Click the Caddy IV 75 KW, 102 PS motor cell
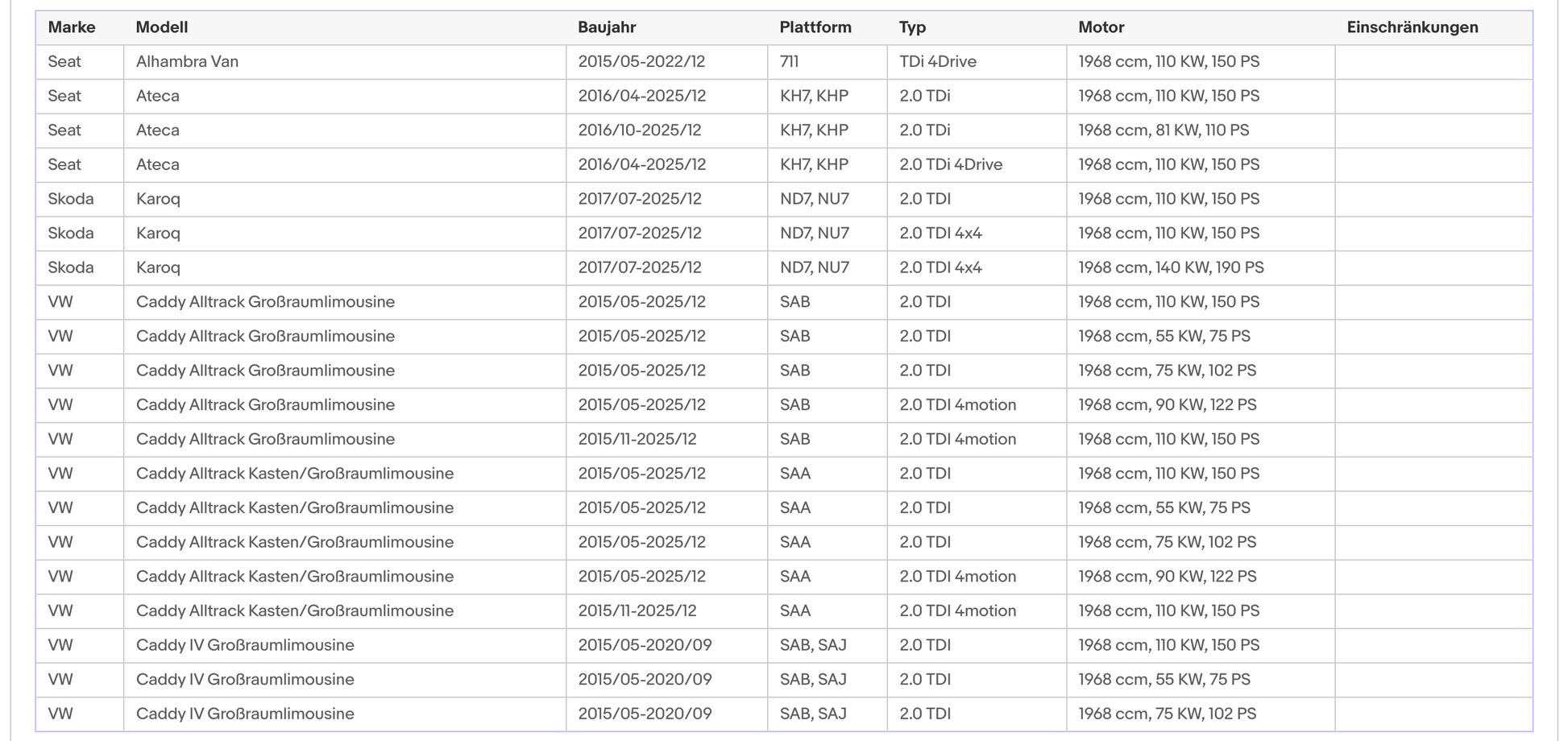 (x=1201, y=714)
